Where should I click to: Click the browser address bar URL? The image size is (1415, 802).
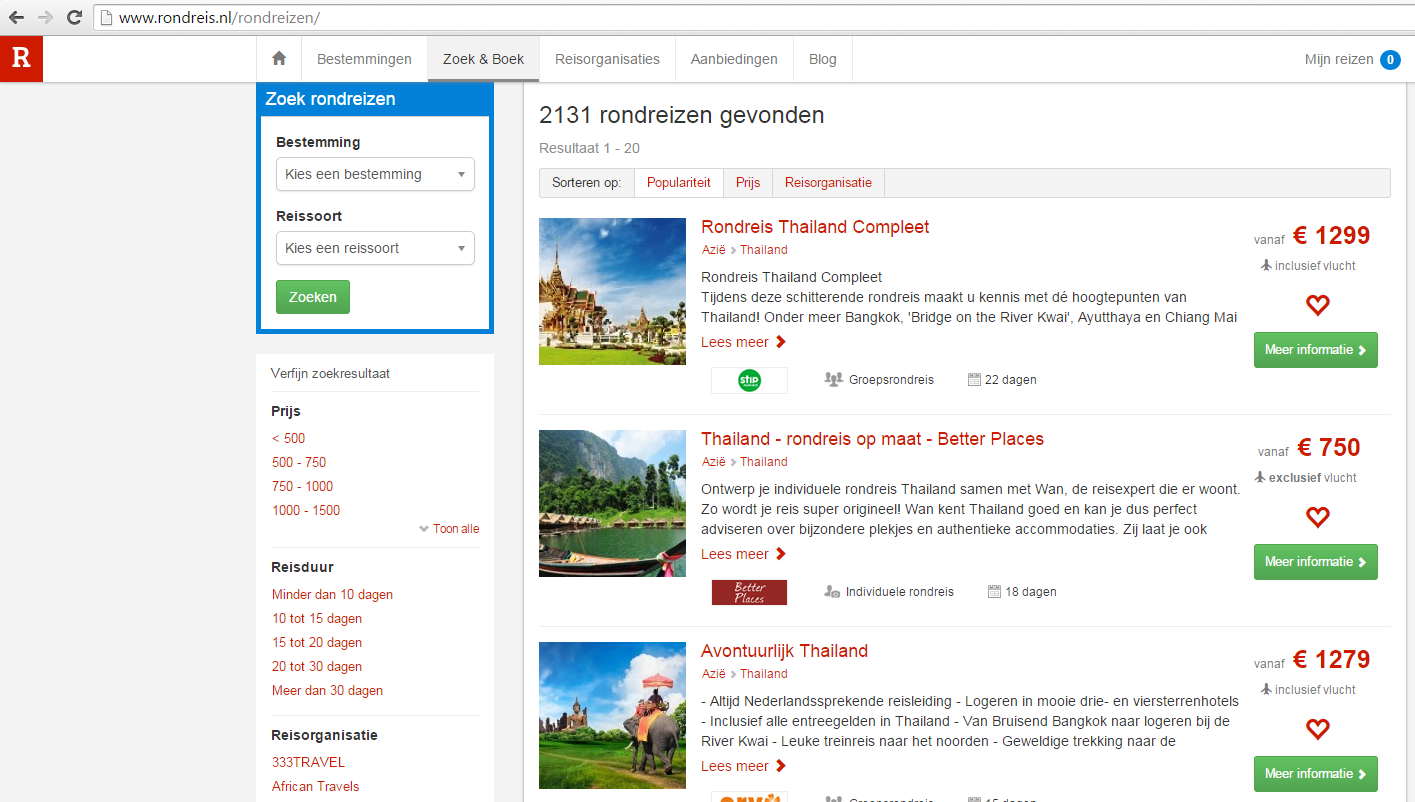(x=220, y=18)
